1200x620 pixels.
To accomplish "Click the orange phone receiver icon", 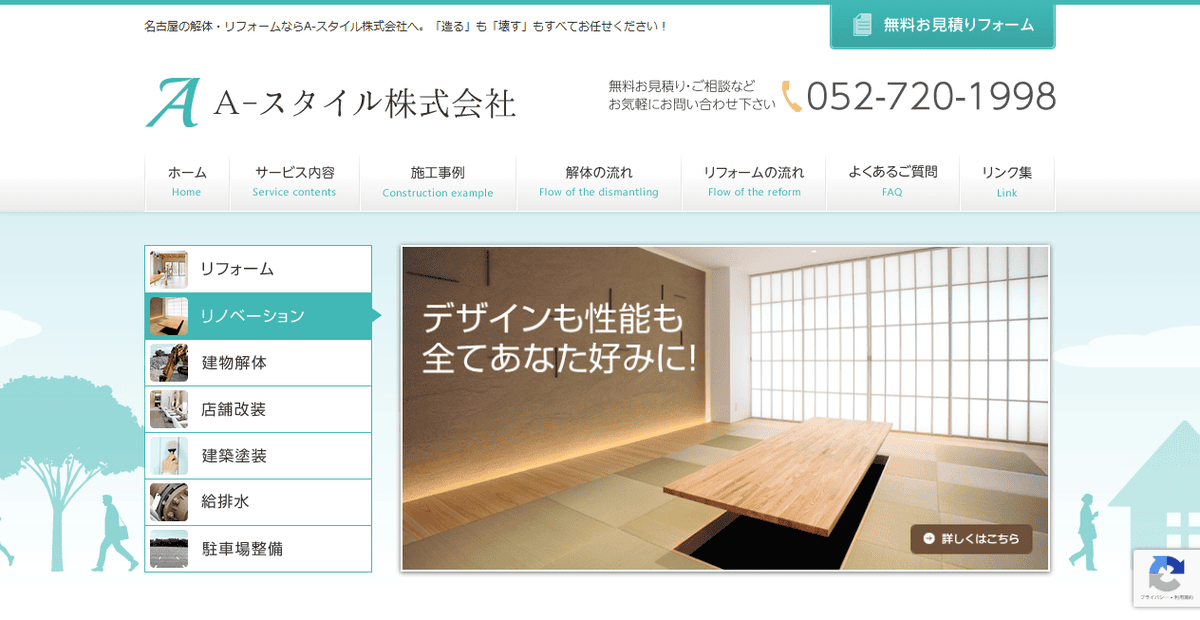I will [x=792, y=97].
